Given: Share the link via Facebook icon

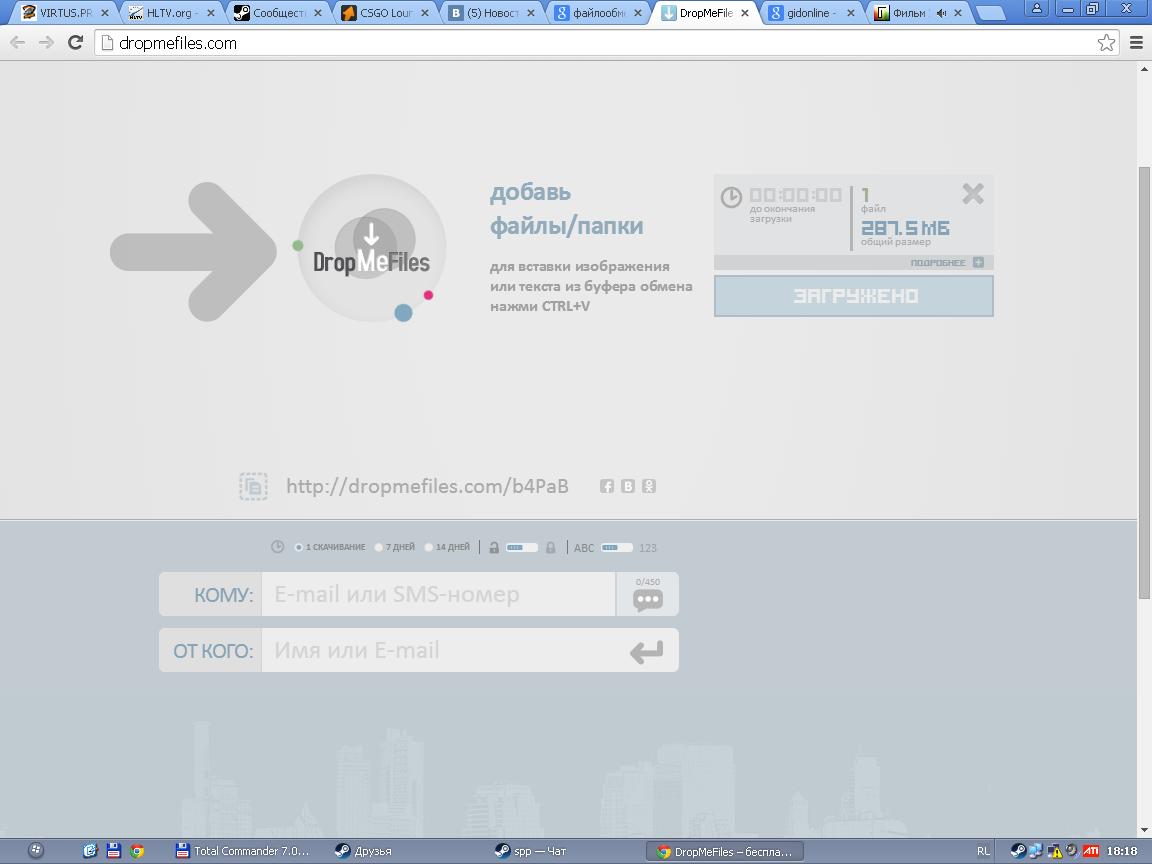Looking at the screenshot, I should click(607, 486).
